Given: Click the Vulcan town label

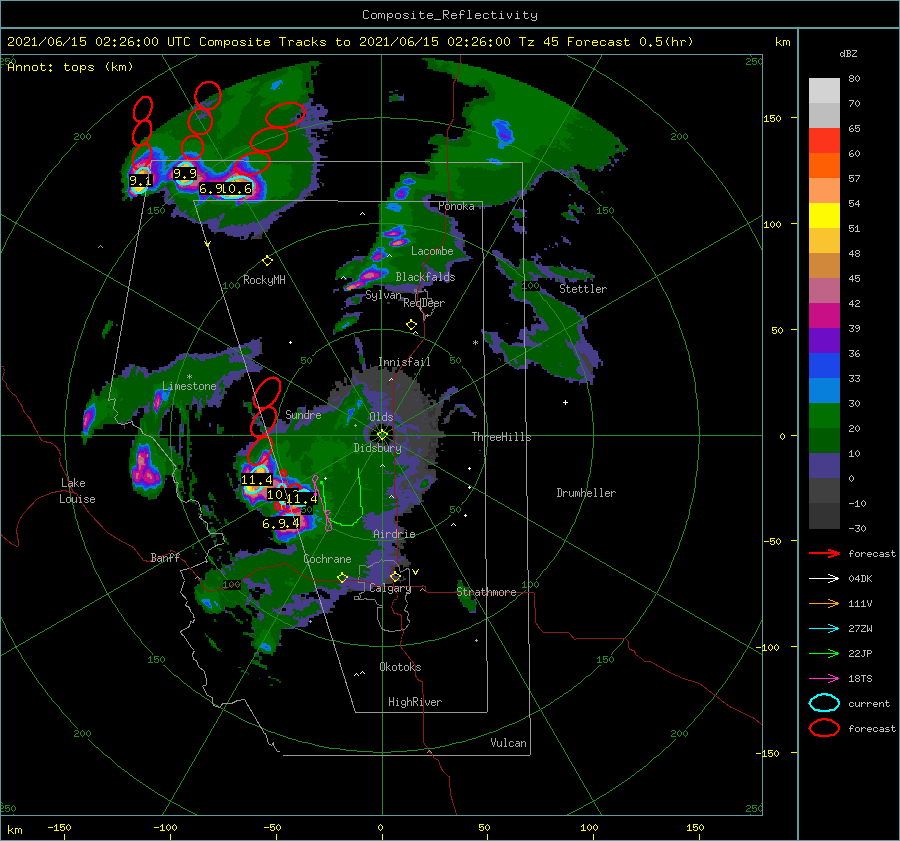Looking at the screenshot, I should tap(508, 743).
